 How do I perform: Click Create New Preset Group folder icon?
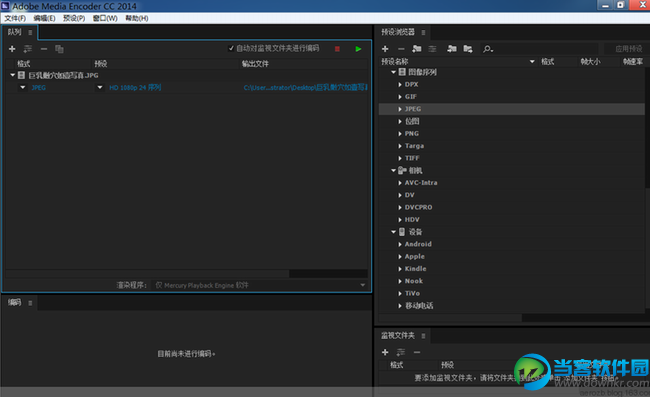tap(417, 49)
